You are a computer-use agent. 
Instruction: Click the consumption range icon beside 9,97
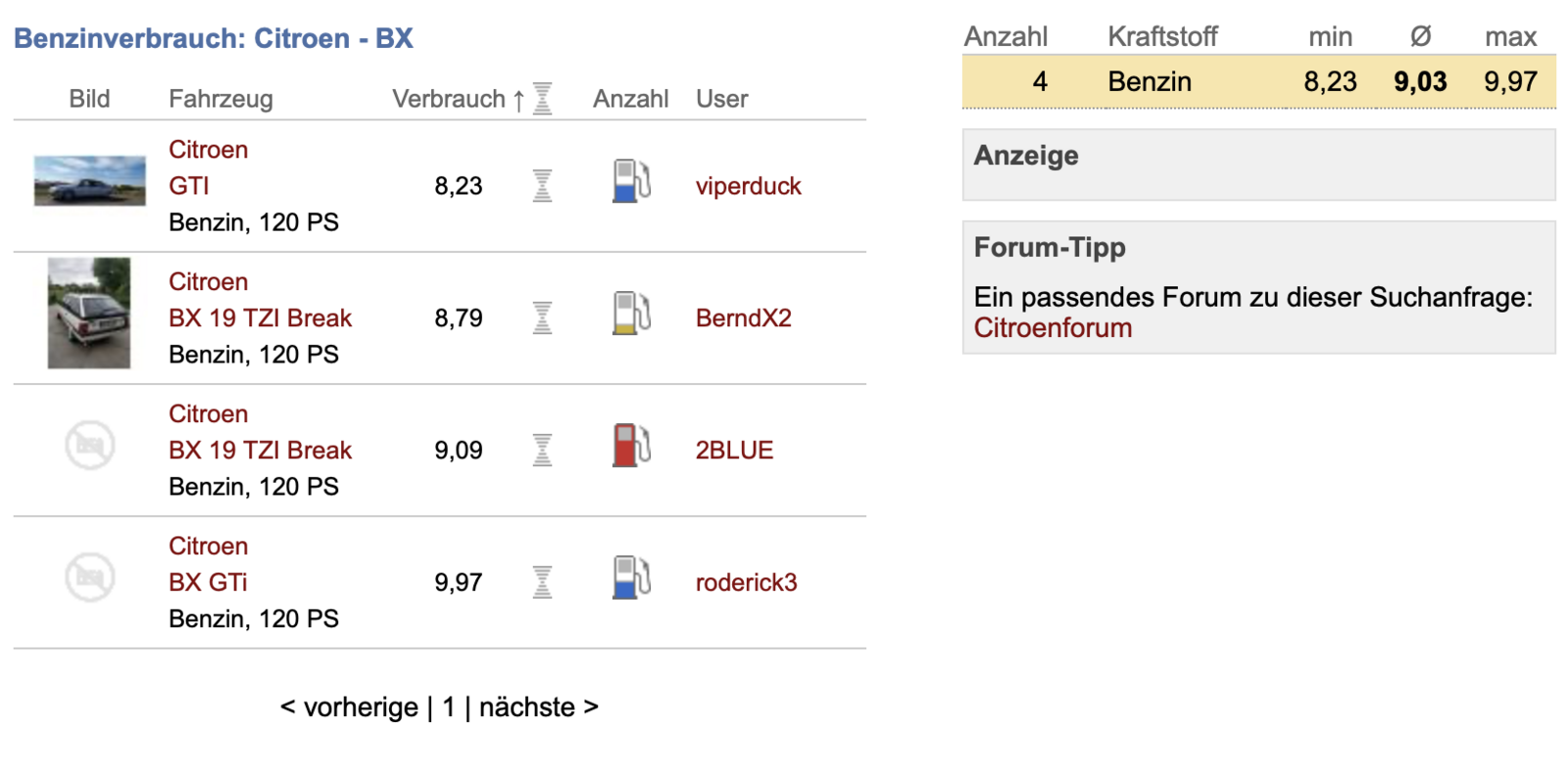click(x=542, y=582)
